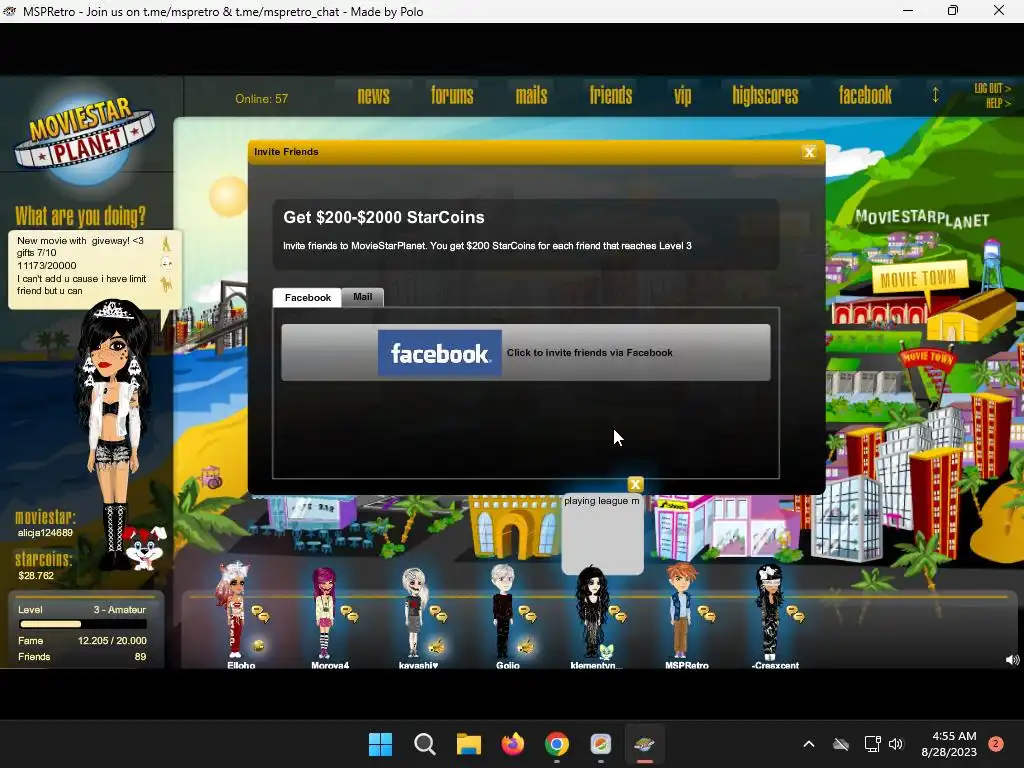Click the Online: 57 counter
The image size is (1024, 768).
tap(261, 99)
